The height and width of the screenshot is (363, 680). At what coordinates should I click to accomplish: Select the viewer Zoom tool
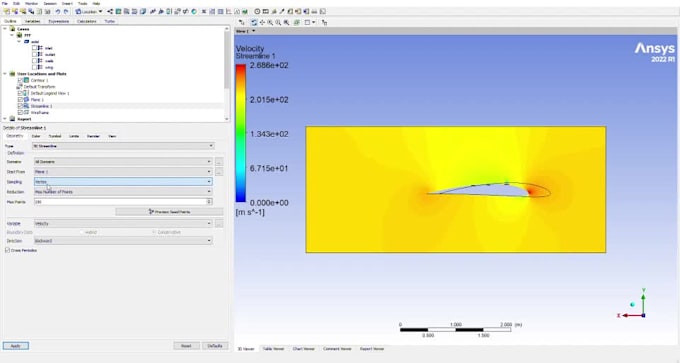(x=270, y=22)
